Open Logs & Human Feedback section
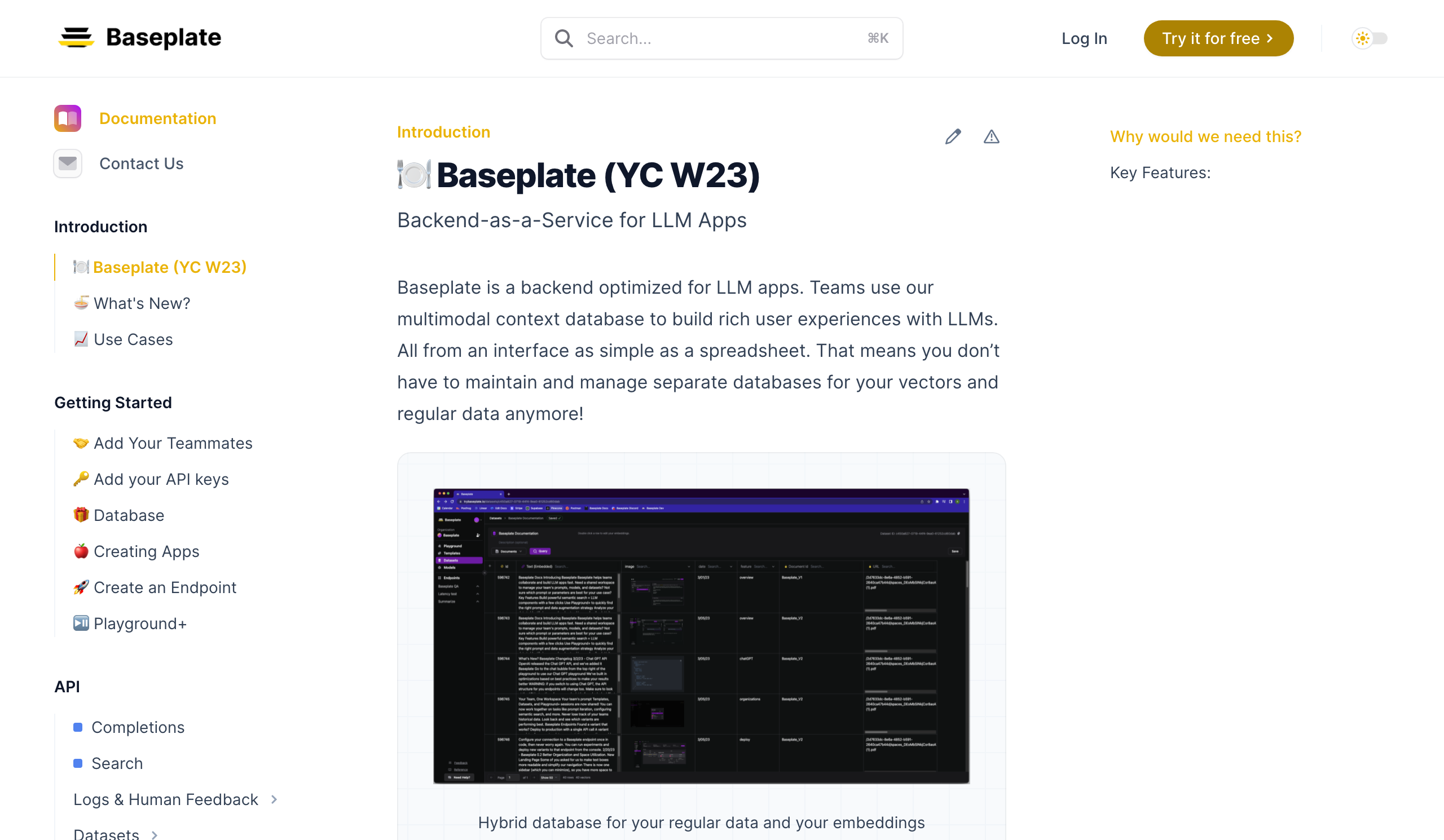 166,799
